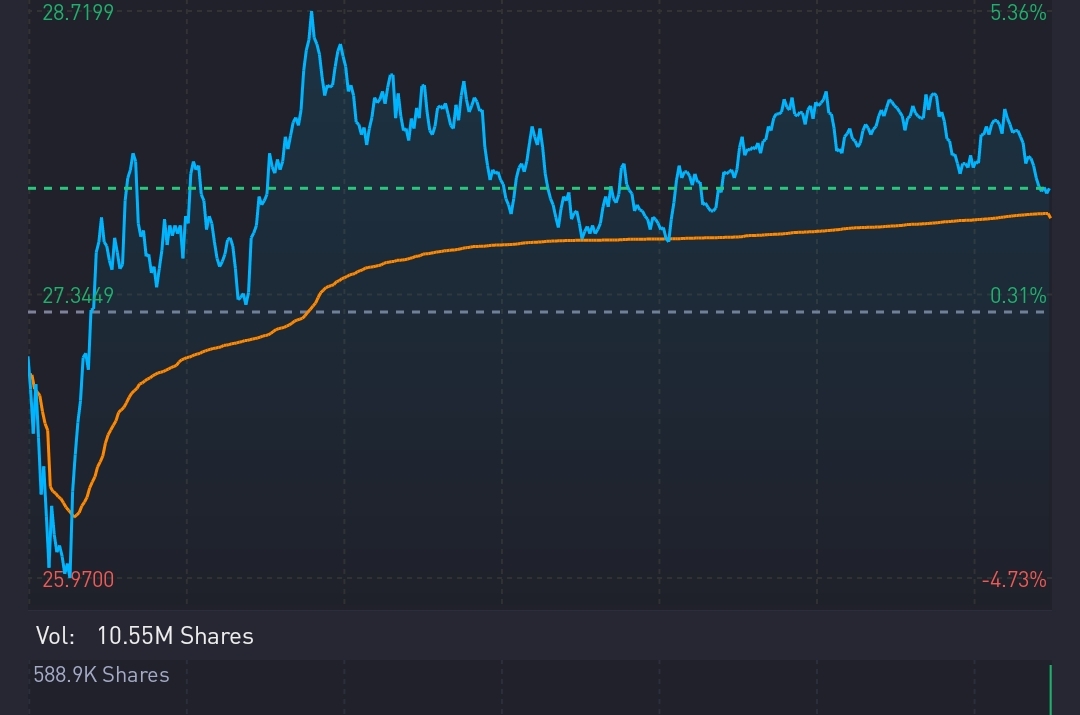
Task: Select the 0.31% percent label
Action: 1018,295
